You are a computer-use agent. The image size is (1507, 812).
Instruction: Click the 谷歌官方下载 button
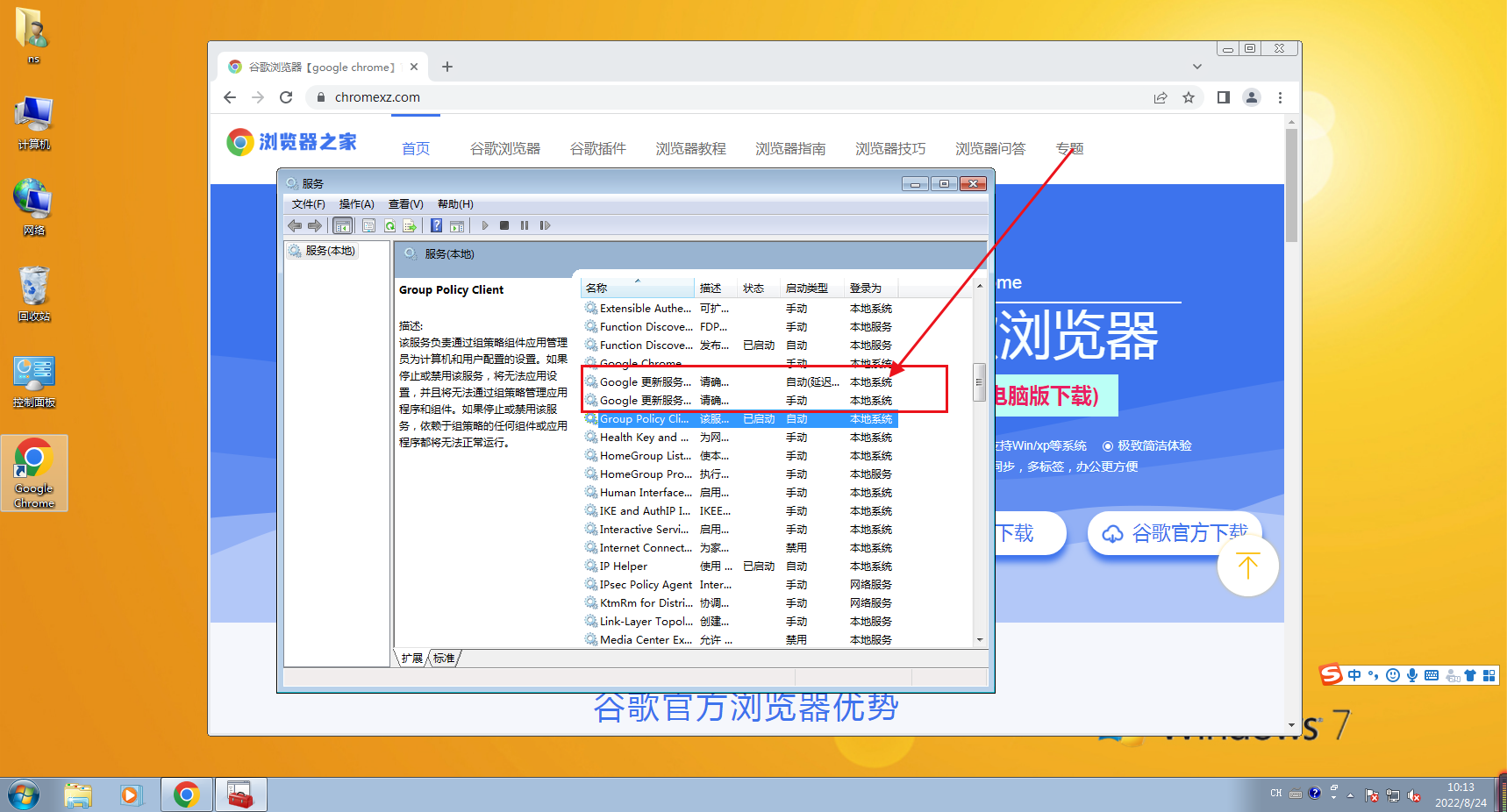tap(1175, 533)
